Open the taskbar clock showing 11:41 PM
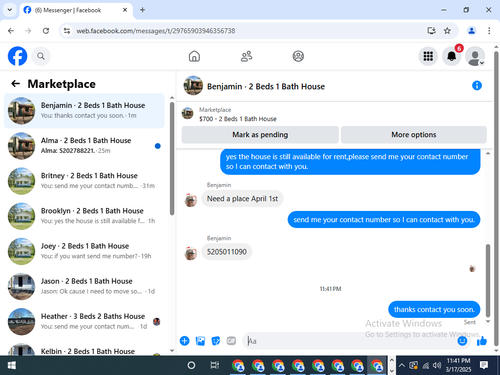Viewport: 500px width, 375px height. point(459,365)
